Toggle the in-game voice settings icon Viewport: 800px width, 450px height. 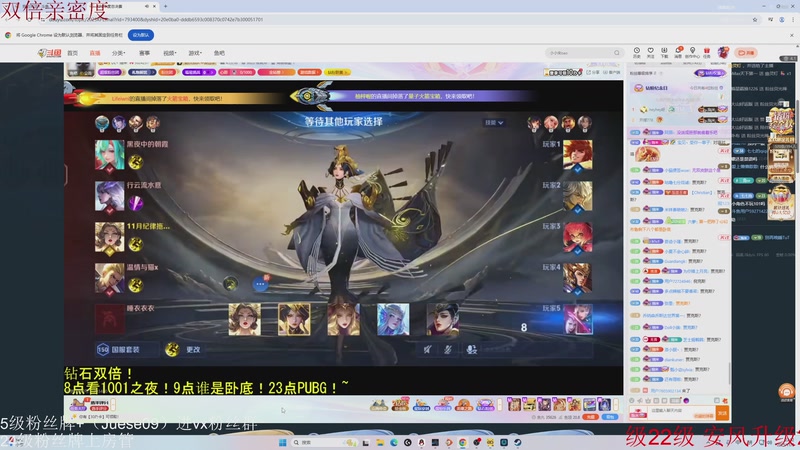pyautogui.click(x=471, y=349)
